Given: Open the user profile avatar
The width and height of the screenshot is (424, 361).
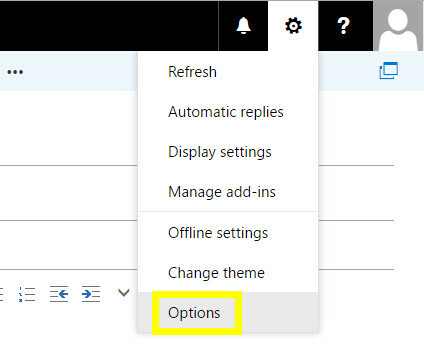Looking at the screenshot, I should point(398,26).
